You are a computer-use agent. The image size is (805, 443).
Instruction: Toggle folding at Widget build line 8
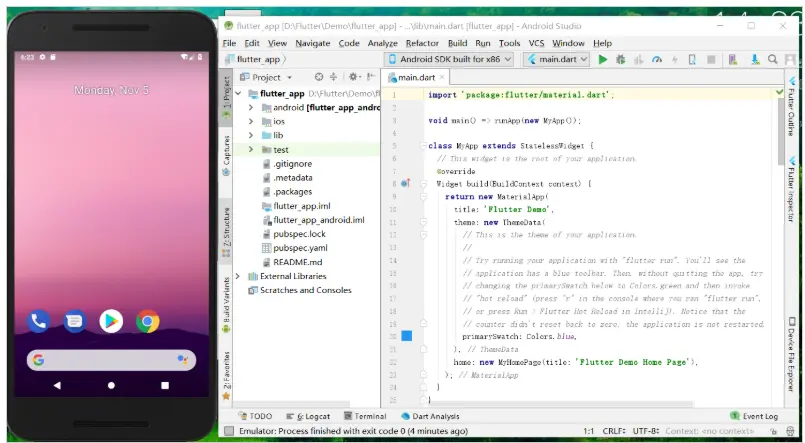click(423, 184)
